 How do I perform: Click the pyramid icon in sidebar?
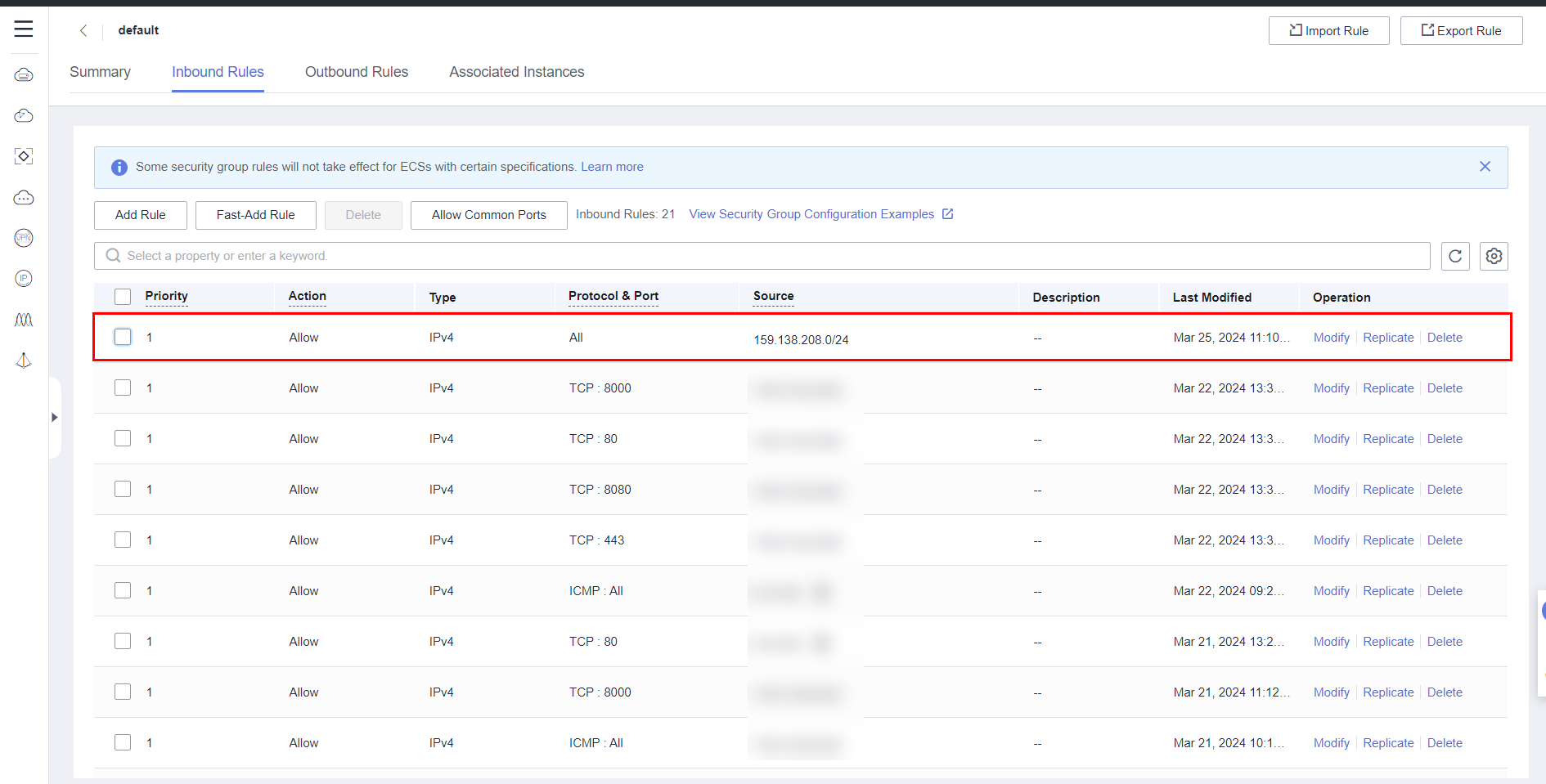pos(24,361)
